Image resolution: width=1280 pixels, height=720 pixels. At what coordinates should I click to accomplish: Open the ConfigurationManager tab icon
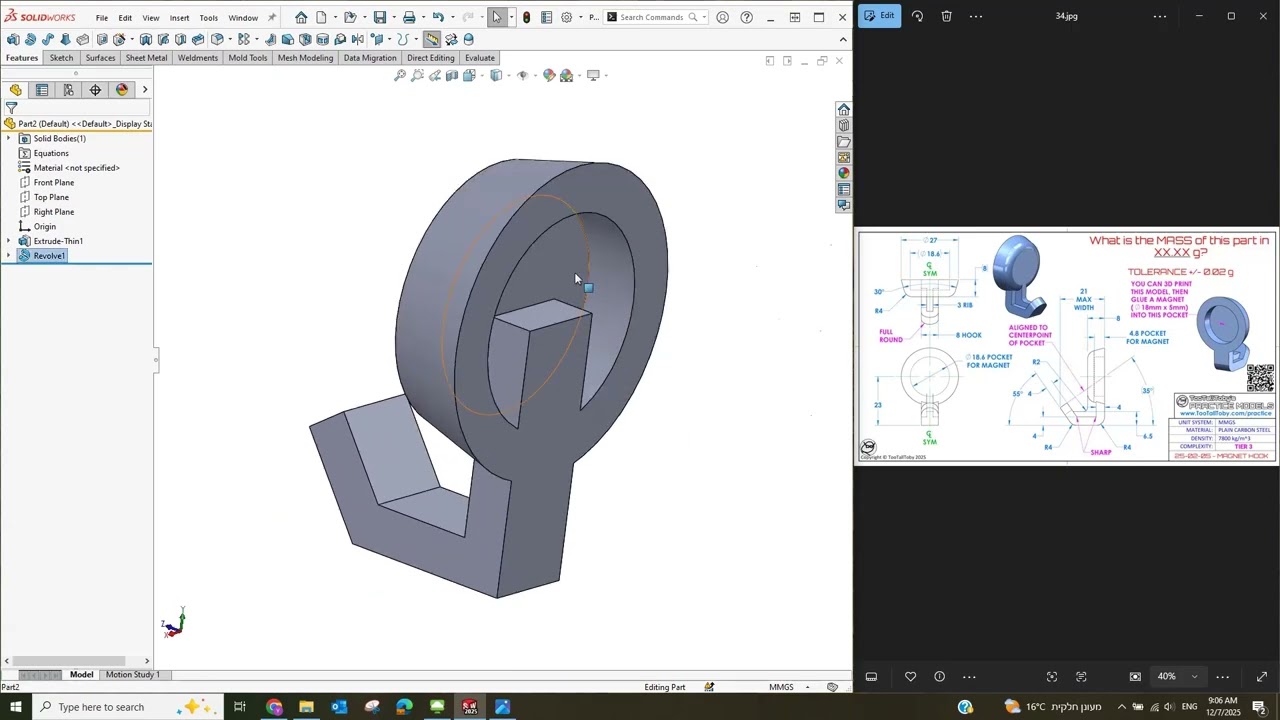68,90
